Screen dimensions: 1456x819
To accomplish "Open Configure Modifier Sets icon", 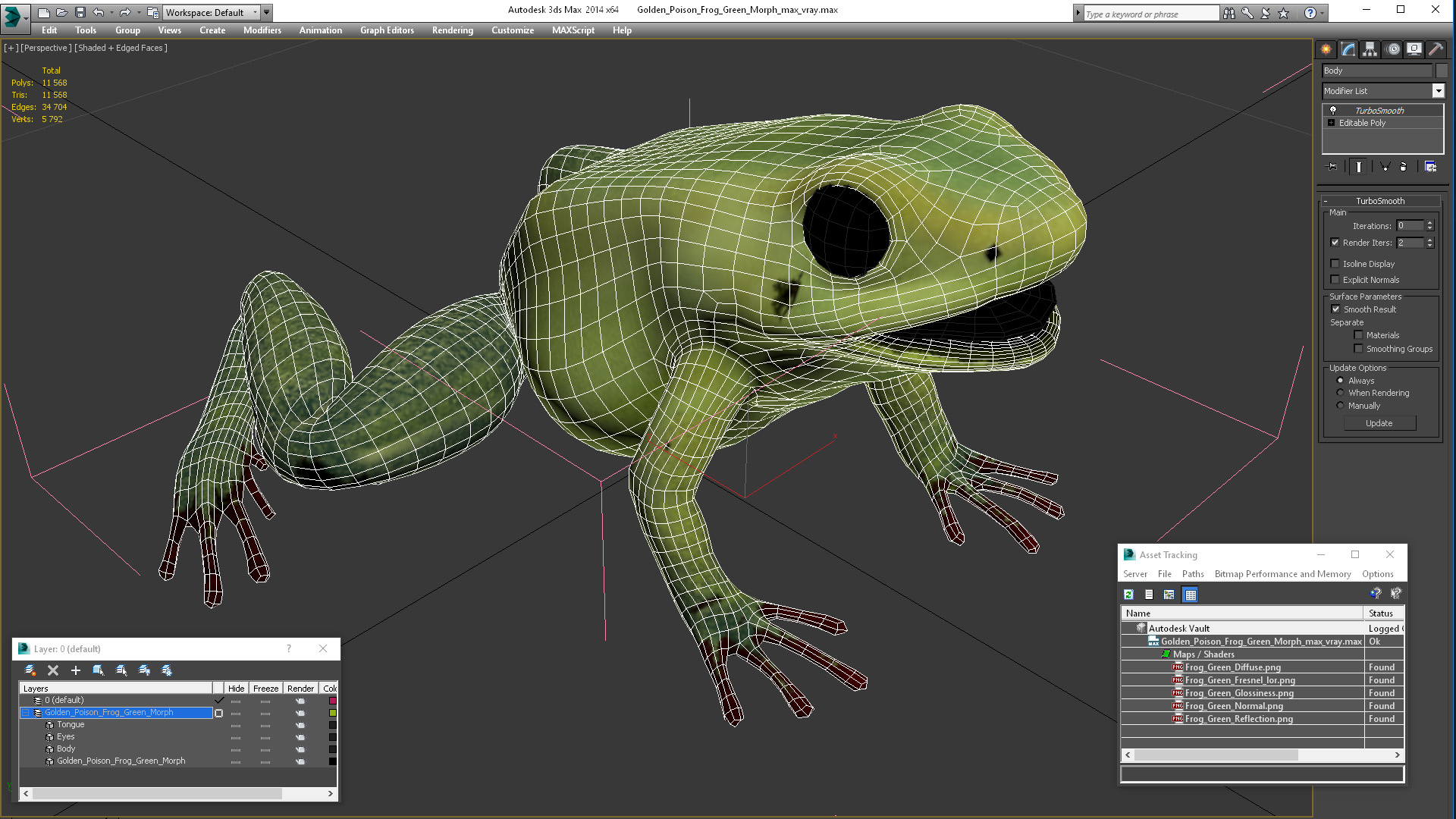I will [x=1430, y=167].
